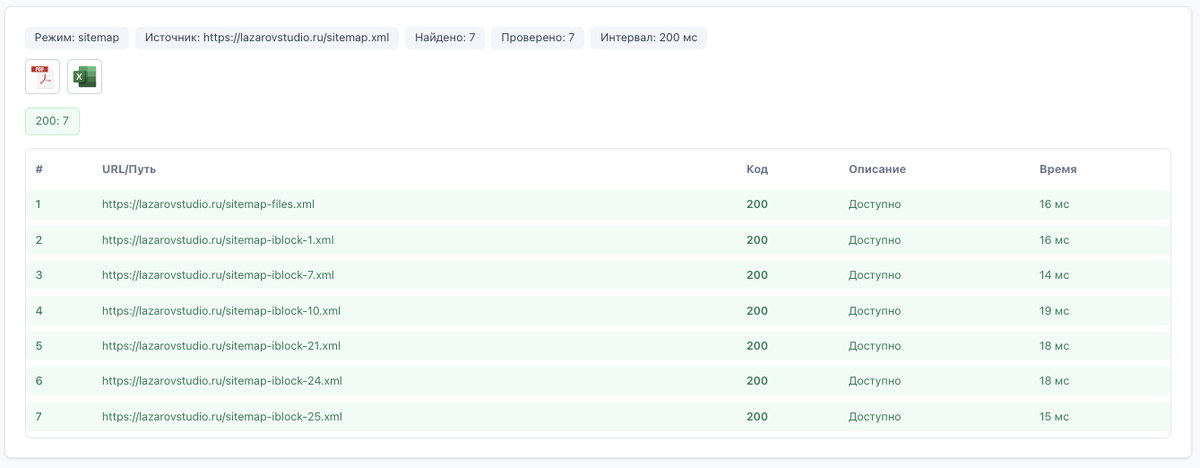1200x468 pixels.
Task: Click the 15 мс time value
Action: coord(1054,416)
